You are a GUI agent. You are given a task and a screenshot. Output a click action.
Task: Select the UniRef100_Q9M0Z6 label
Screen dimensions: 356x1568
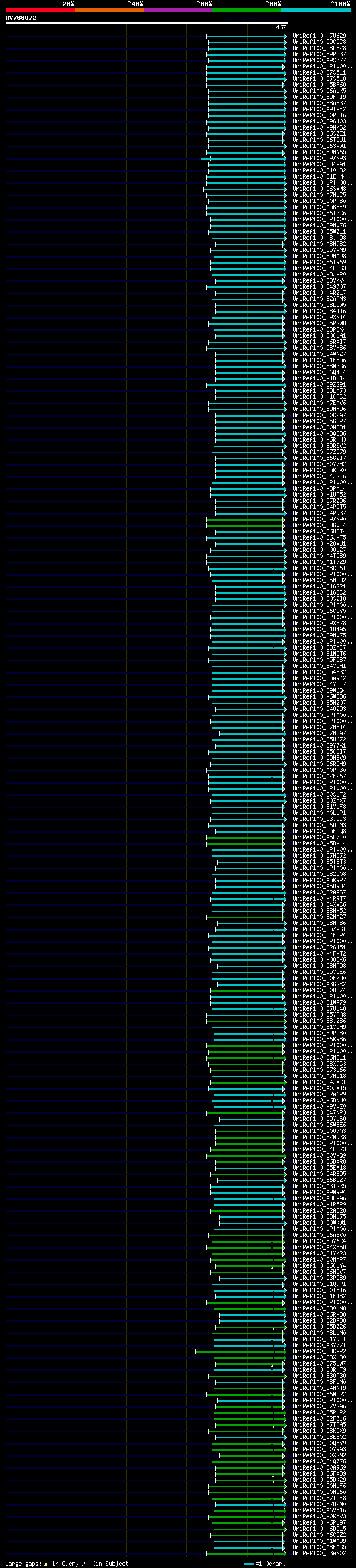319,225
